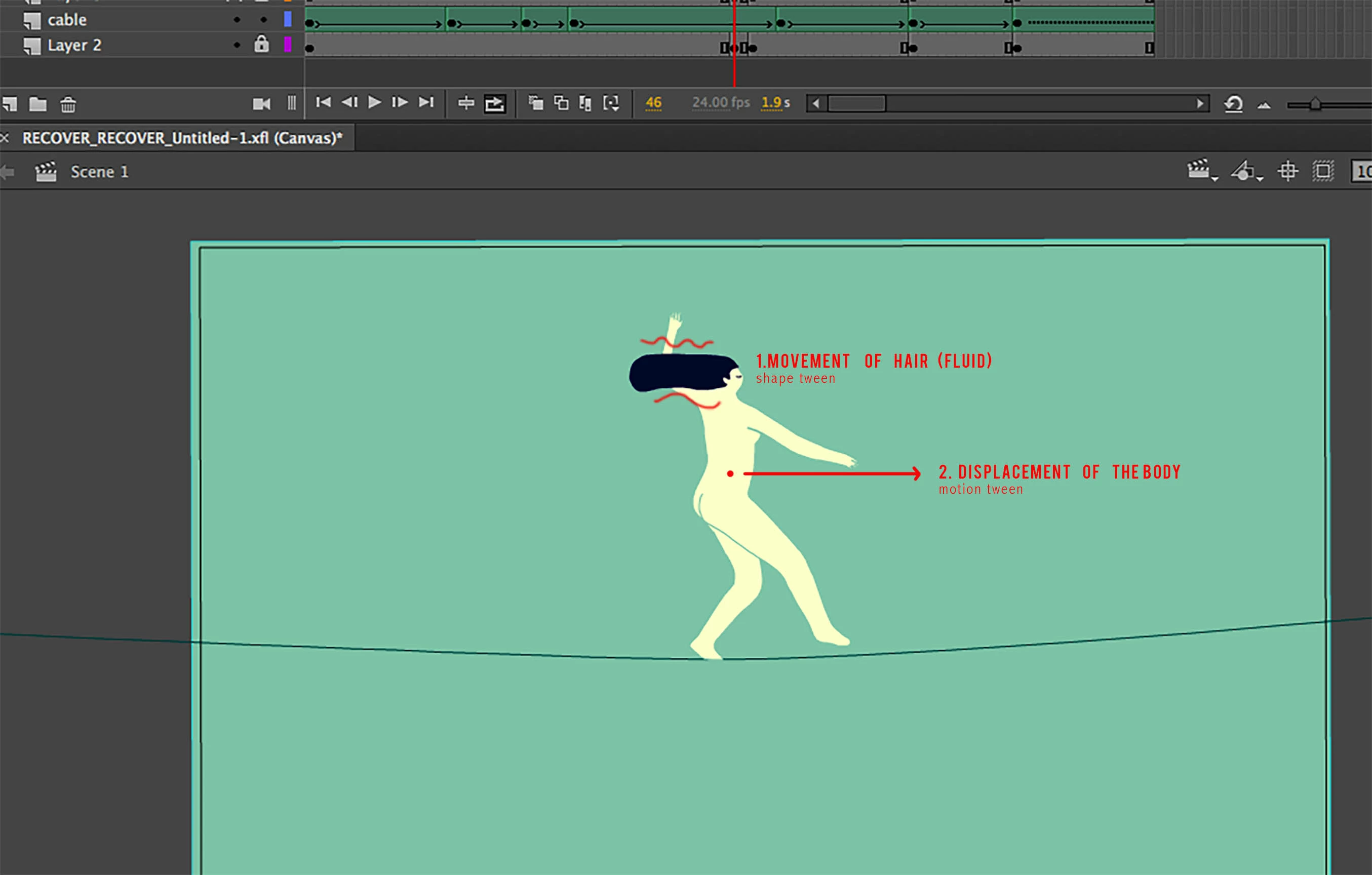Create a new layer folder
Screen dimensions: 1372x875
(37, 104)
